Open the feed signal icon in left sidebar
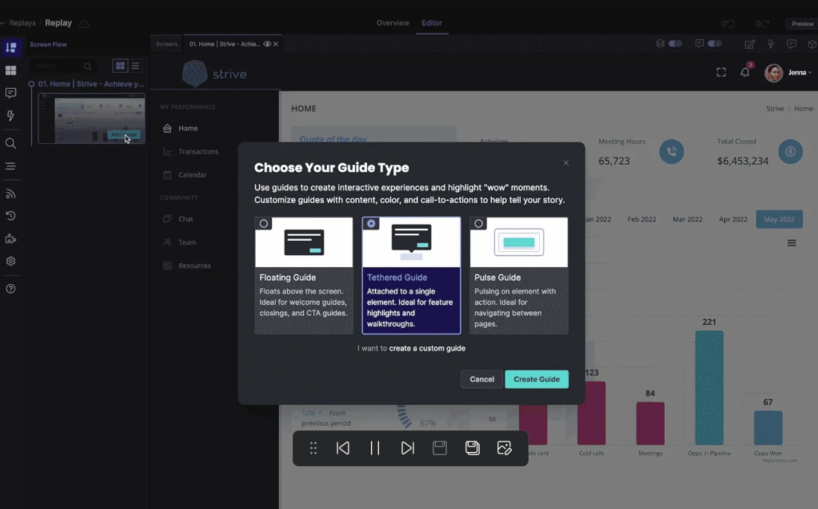This screenshot has height=509, width=818. (10, 193)
